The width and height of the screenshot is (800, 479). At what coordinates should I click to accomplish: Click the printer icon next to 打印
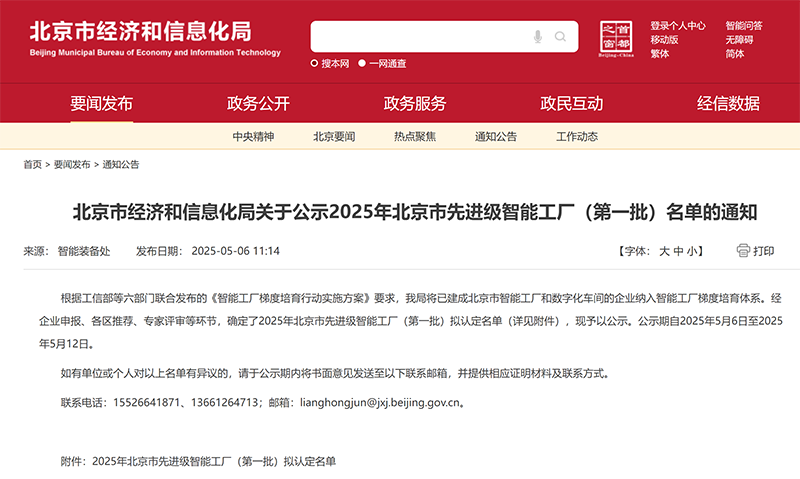coord(743,250)
